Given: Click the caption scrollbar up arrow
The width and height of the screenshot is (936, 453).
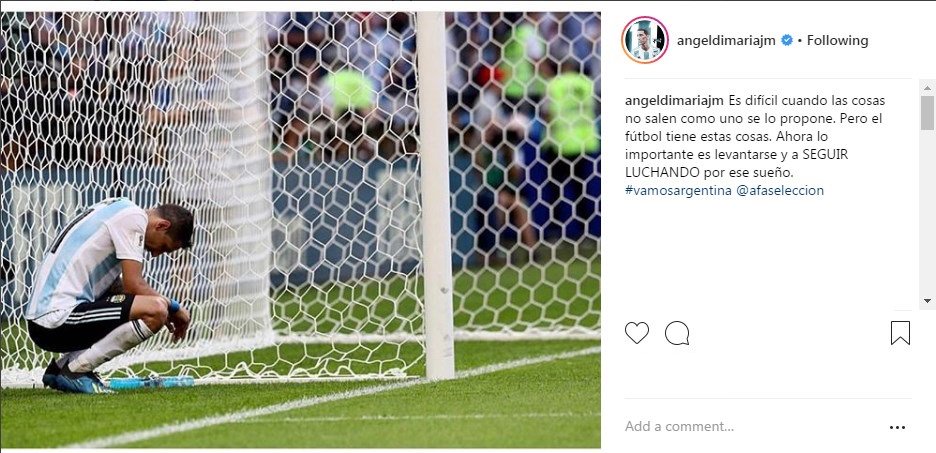Looking at the screenshot, I should click(x=927, y=87).
